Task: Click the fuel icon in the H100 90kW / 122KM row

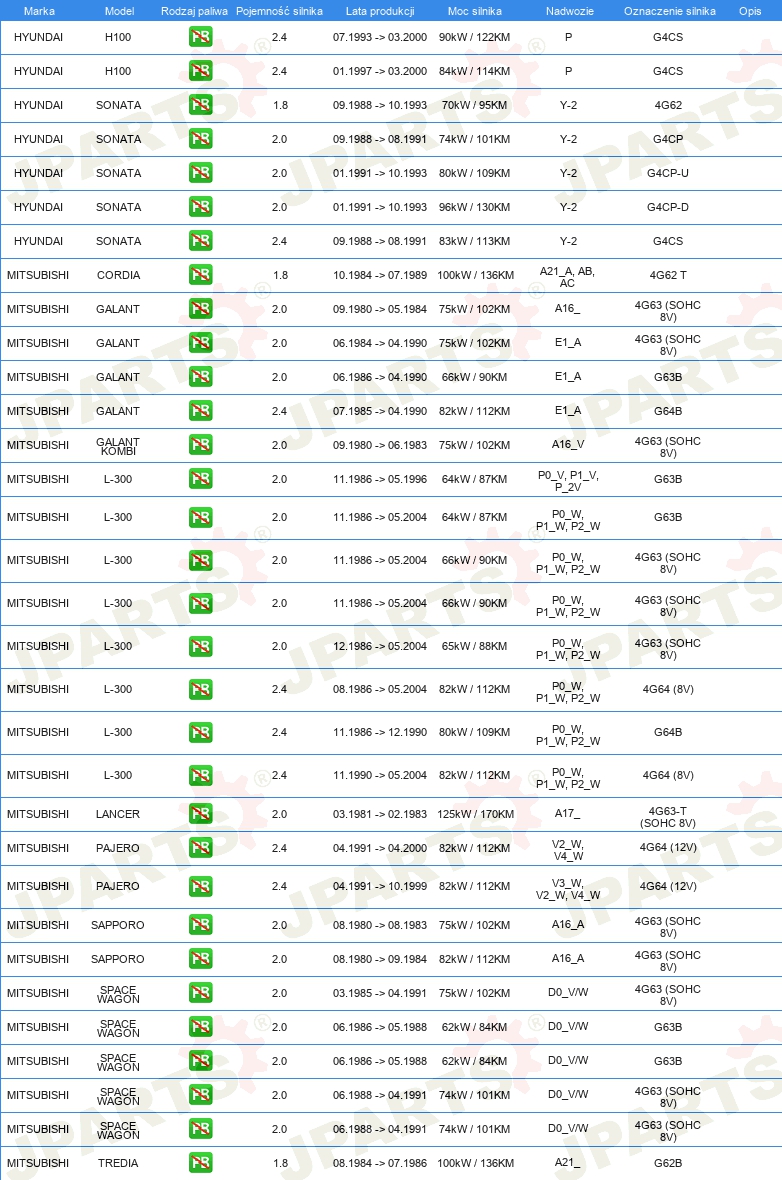Action: point(200,37)
